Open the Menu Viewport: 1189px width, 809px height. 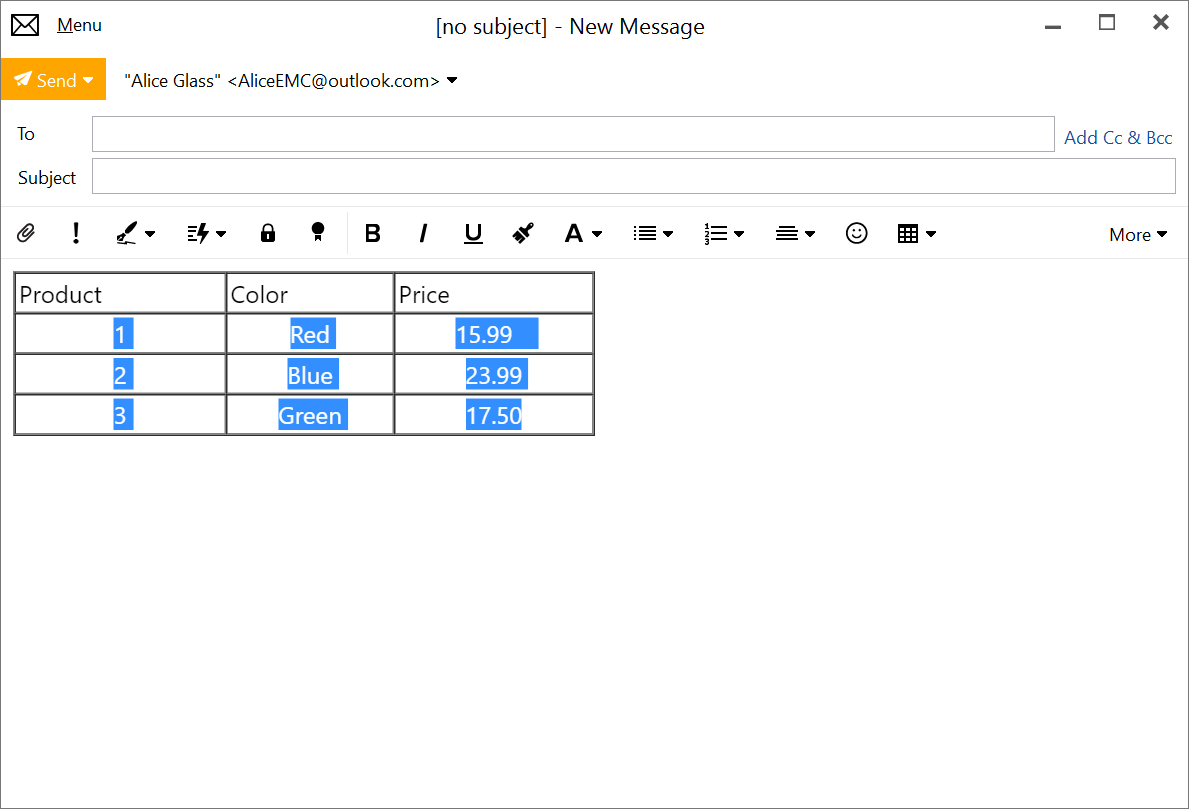click(79, 25)
